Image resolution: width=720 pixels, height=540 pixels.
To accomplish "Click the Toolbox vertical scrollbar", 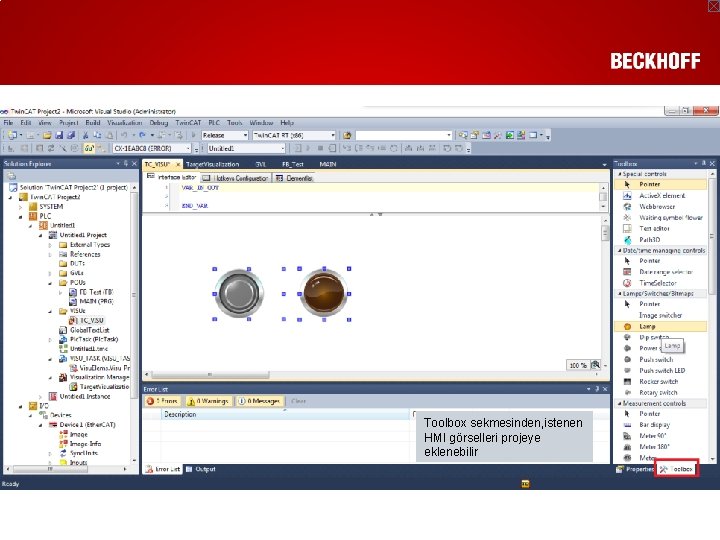I will (712, 316).
